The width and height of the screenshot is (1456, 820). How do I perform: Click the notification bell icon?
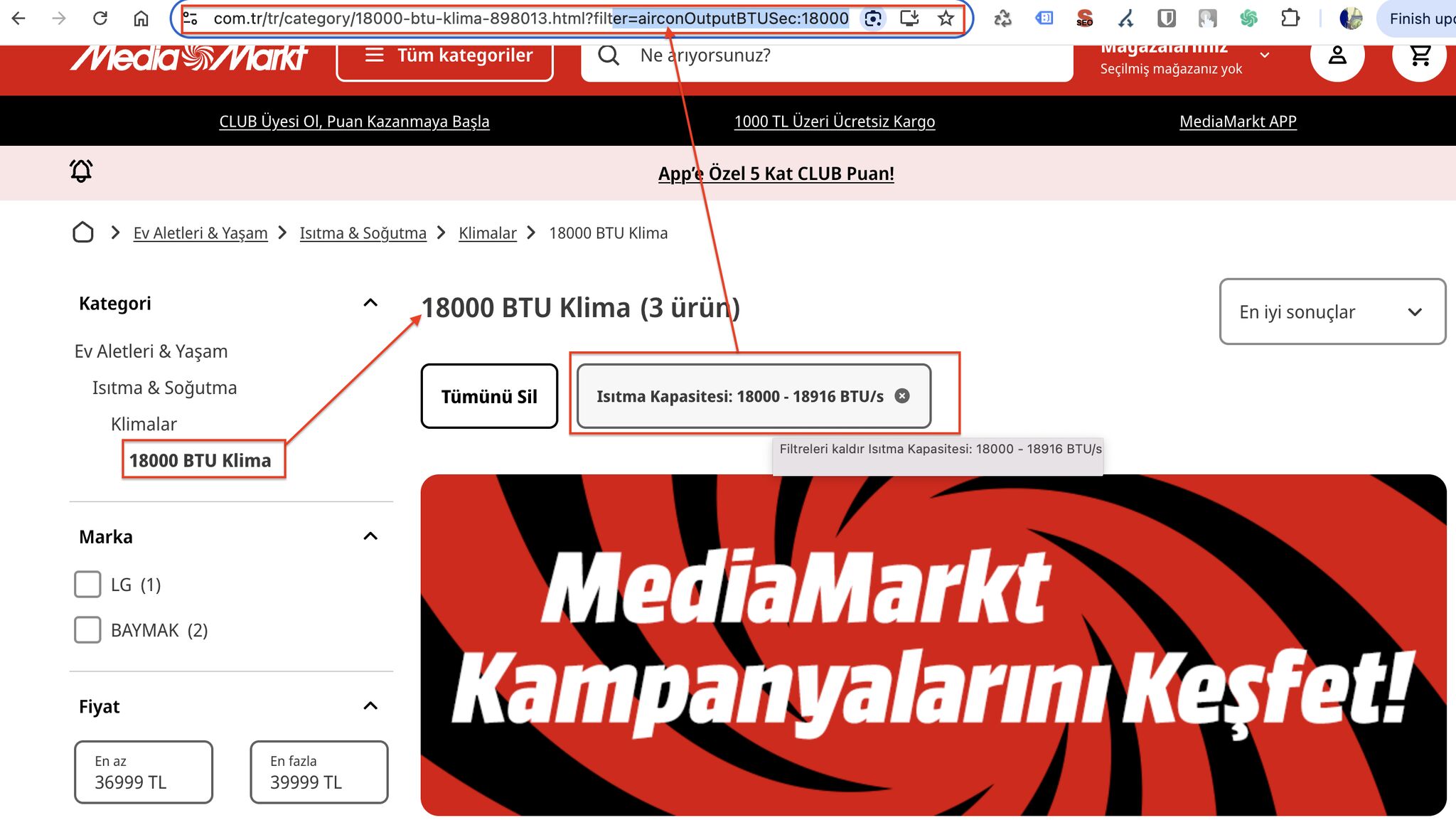(x=81, y=171)
